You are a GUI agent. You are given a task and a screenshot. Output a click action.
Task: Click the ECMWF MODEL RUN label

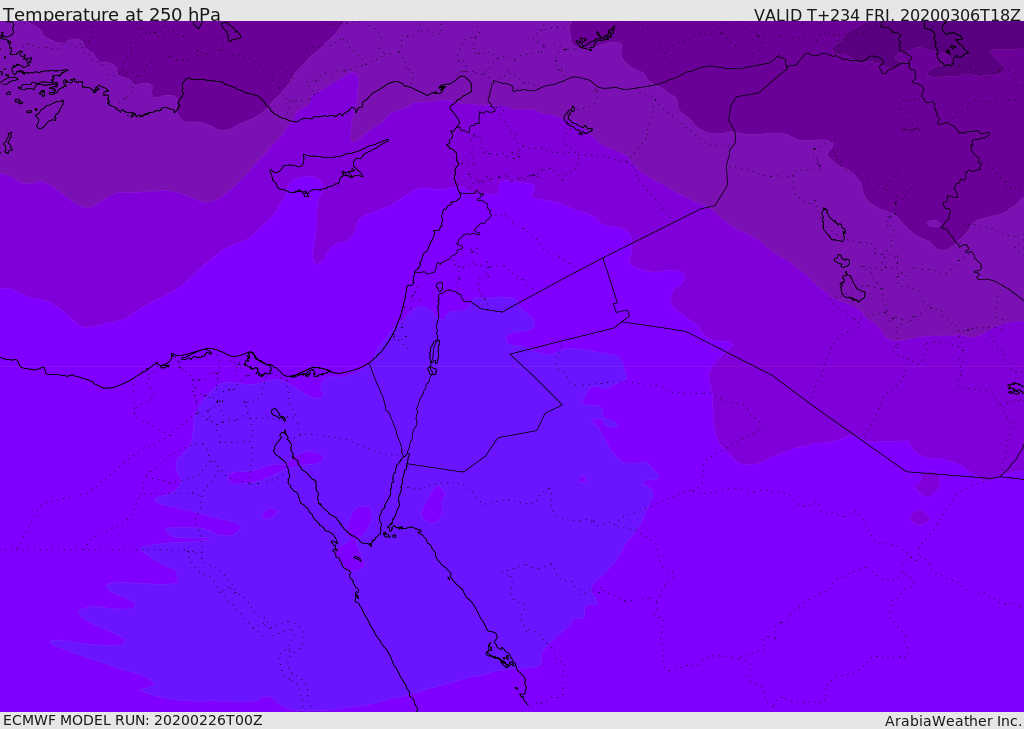pos(133,720)
